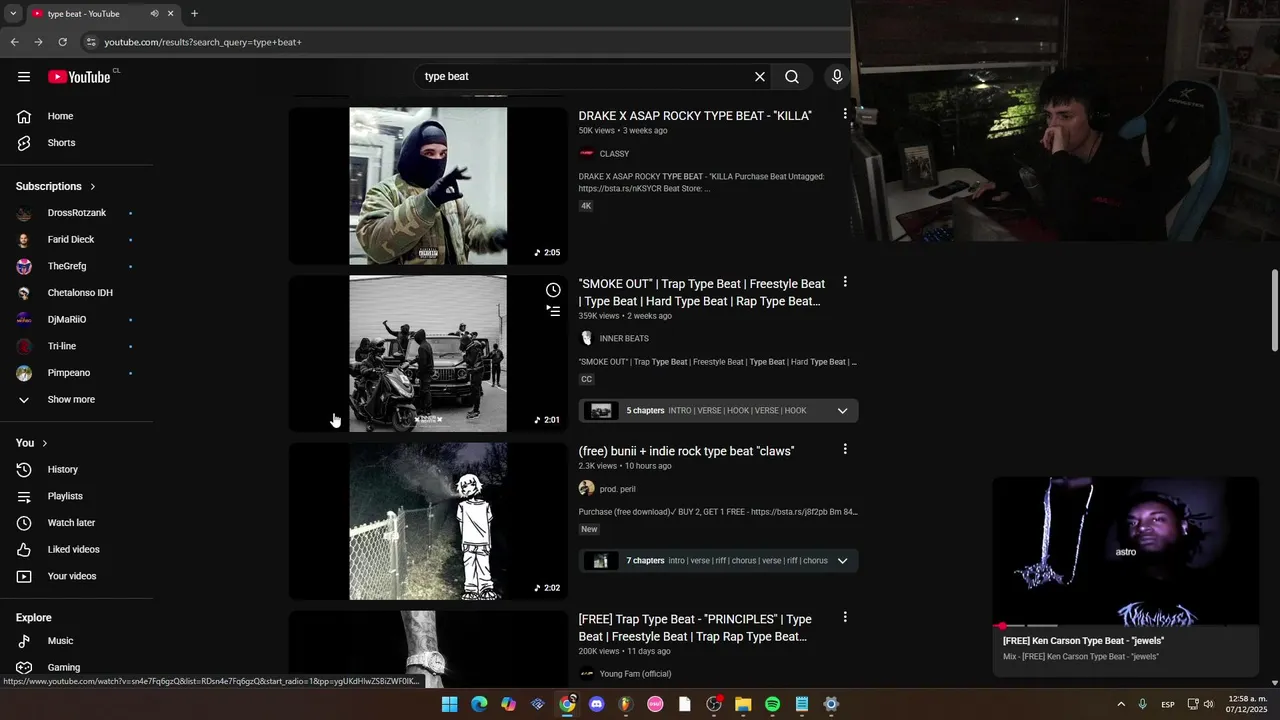Viewport: 1280px width, 720px height.
Task: Open more options for 'PRINCIPLES' video
Action: [845, 618]
